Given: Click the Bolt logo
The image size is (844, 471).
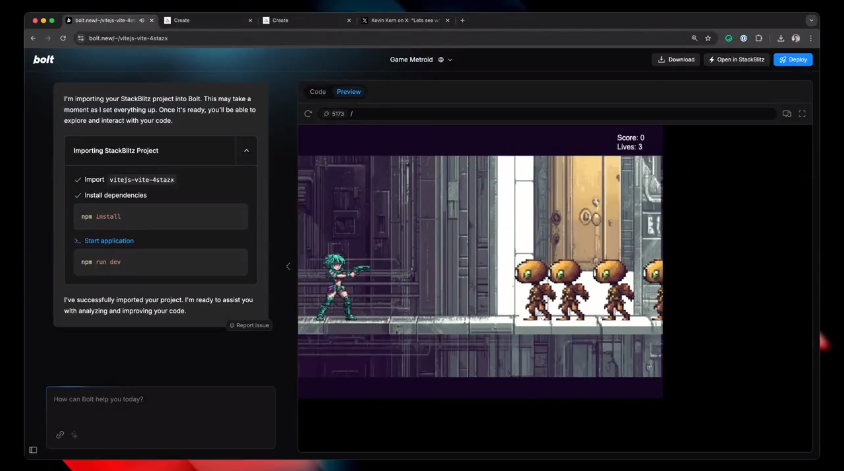Looking at the screenshot, I should (43, 59).
